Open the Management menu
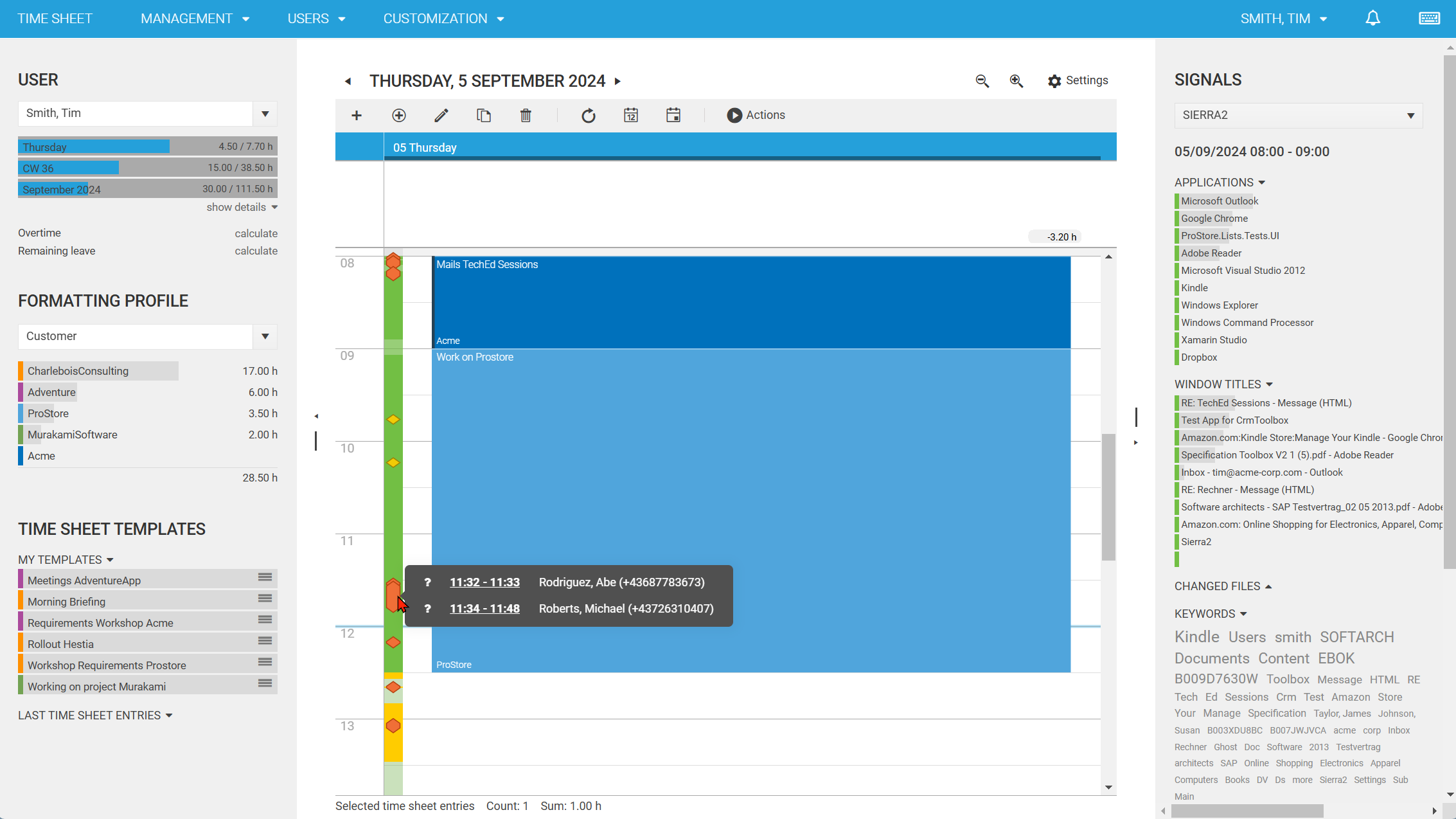 coord(195,19)
